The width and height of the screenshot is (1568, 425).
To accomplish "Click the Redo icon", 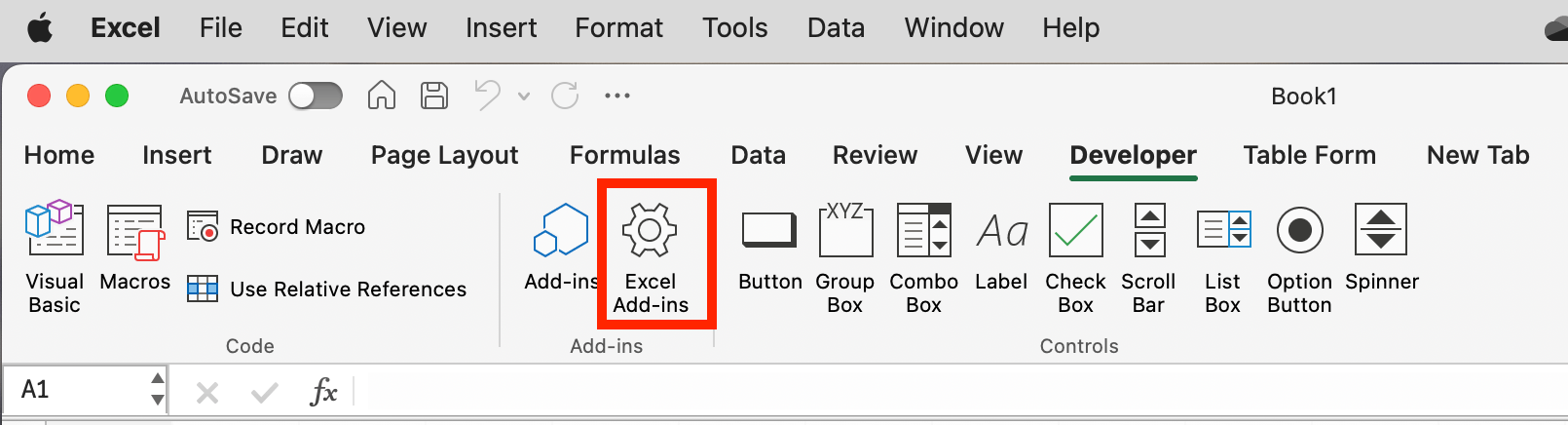I will 565,96.
